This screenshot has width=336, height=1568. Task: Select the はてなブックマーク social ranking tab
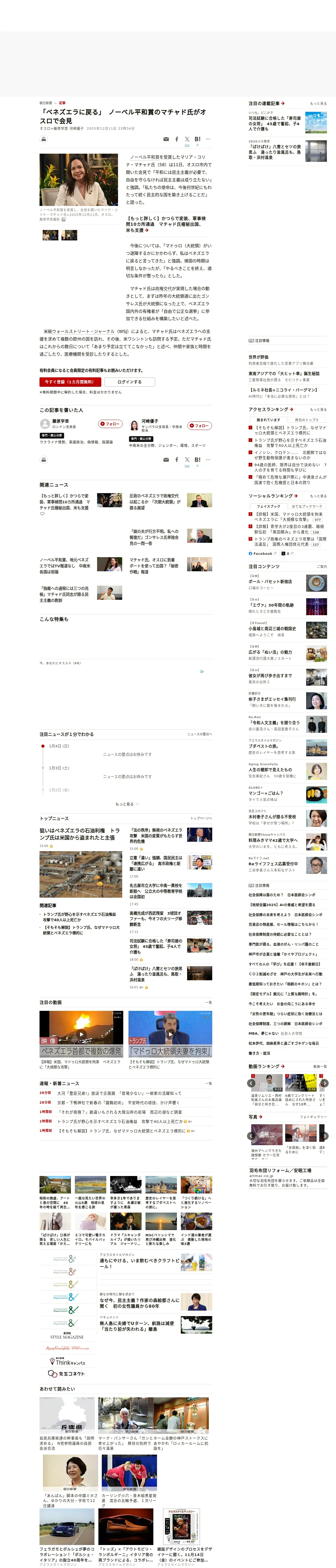coord(306,506)
